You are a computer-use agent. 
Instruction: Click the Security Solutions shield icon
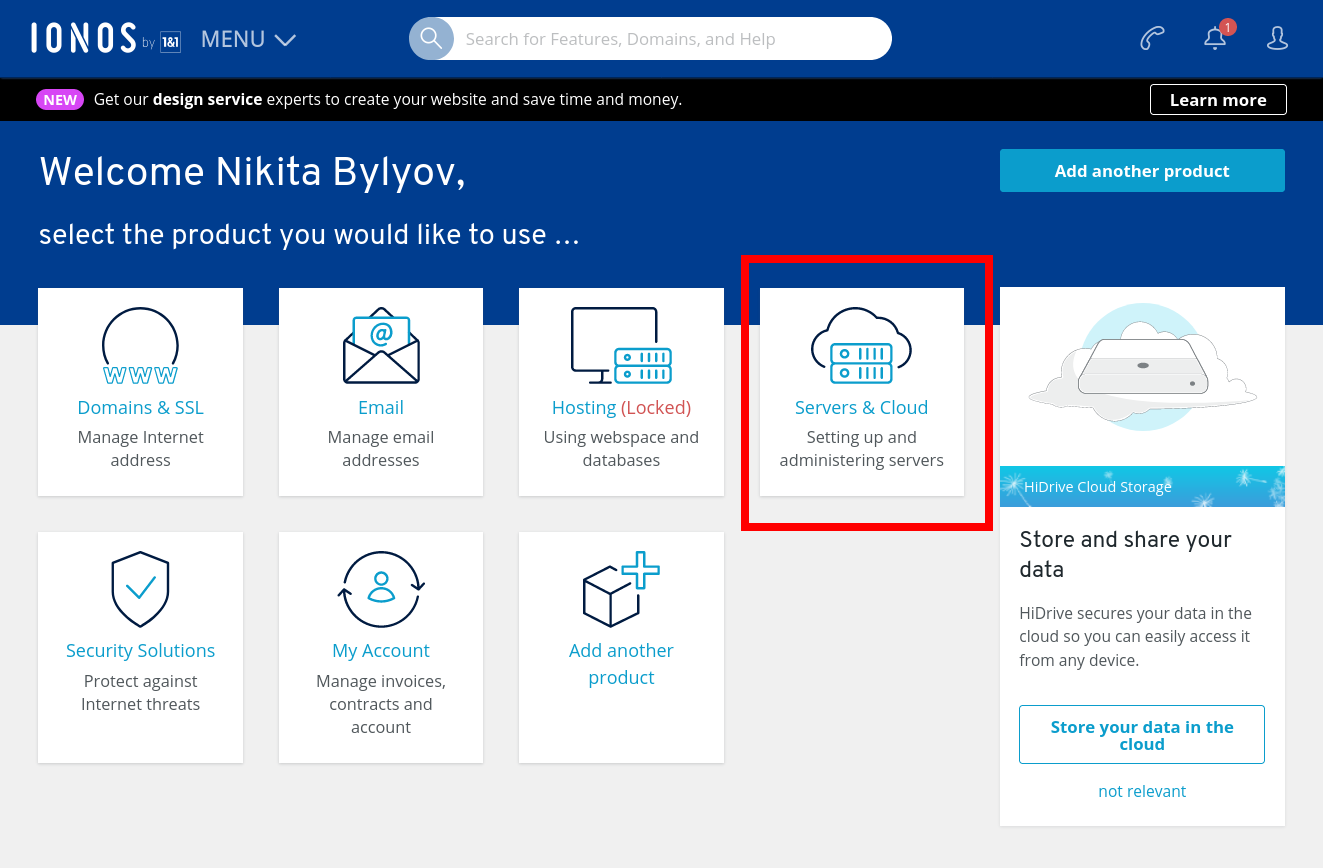140,590
